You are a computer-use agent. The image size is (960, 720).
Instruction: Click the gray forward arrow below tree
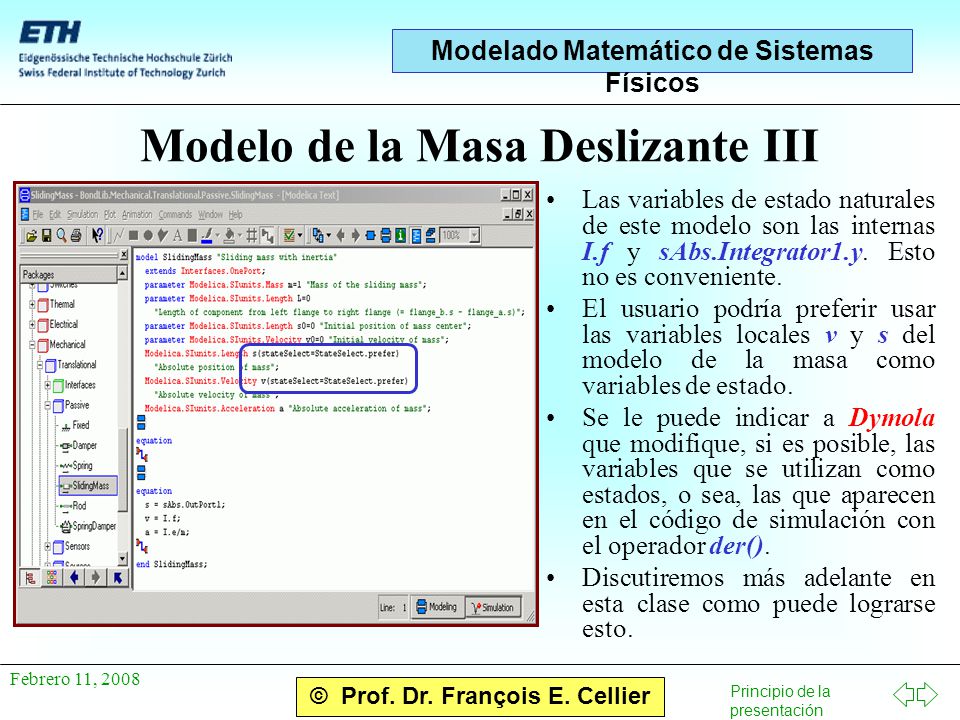click(x=96, y=577)
